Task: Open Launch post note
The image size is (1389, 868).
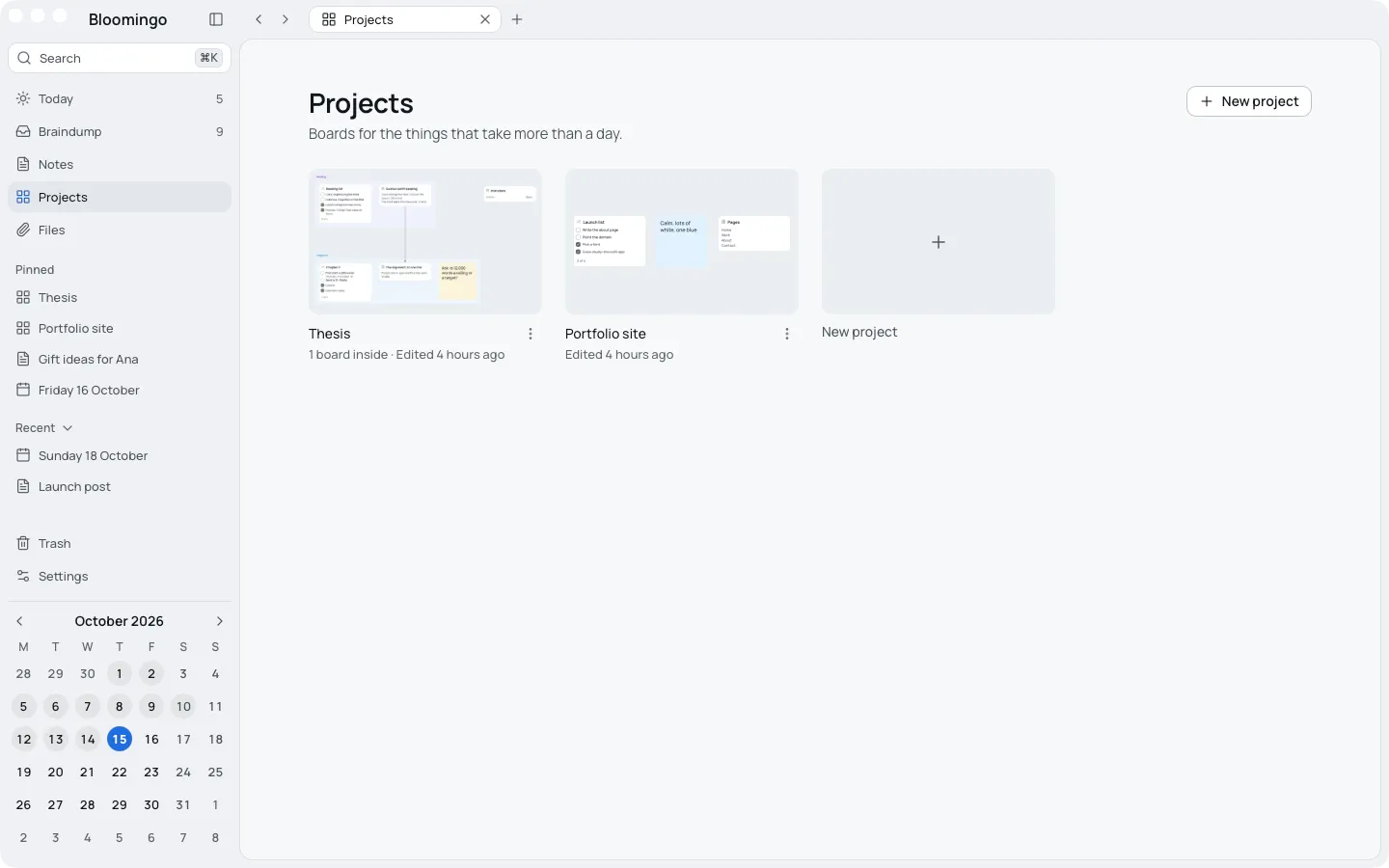Action: coord(120,487)
